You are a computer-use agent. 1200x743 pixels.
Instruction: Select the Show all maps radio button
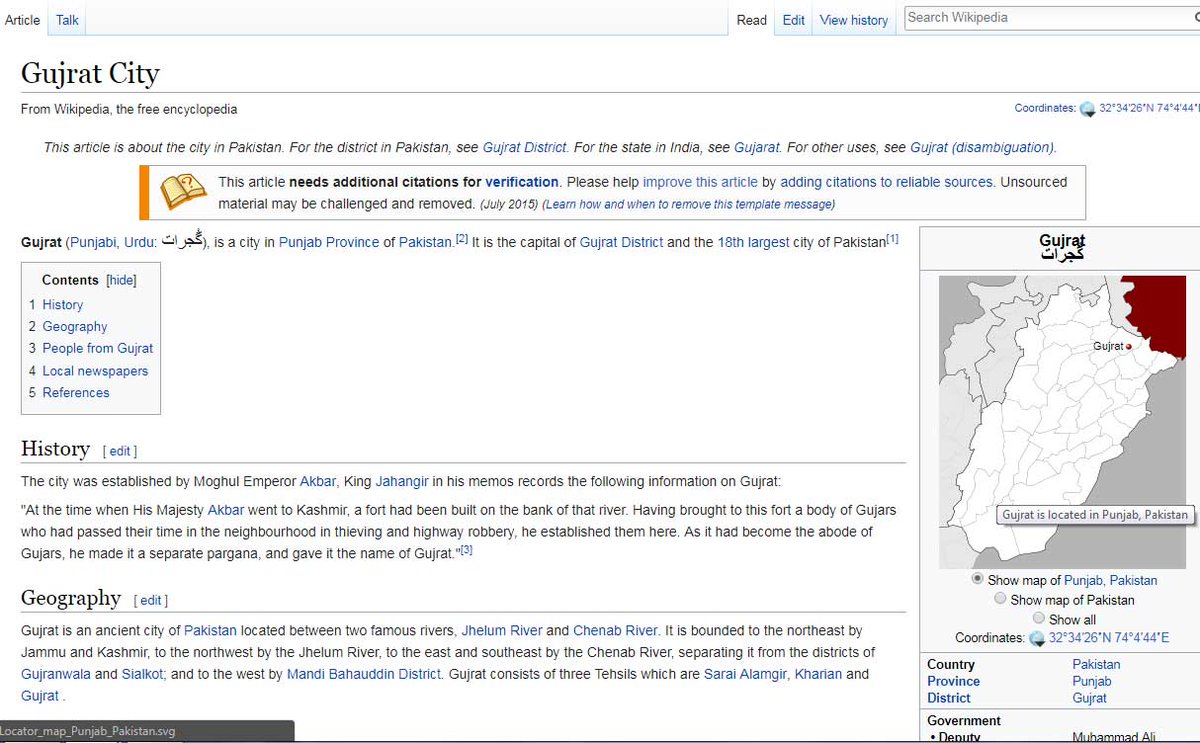[1040, 619]
